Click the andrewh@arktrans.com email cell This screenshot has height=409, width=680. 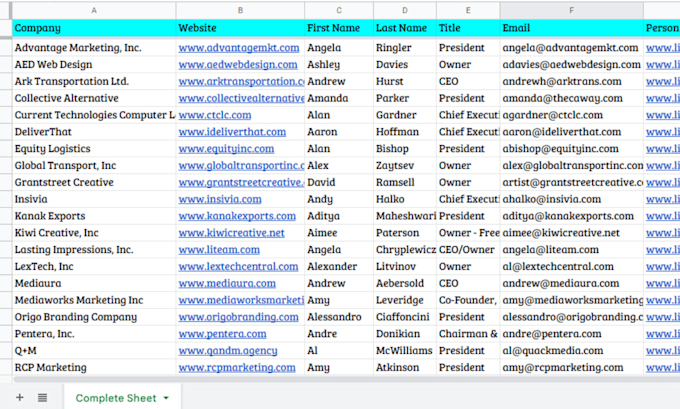572,82
